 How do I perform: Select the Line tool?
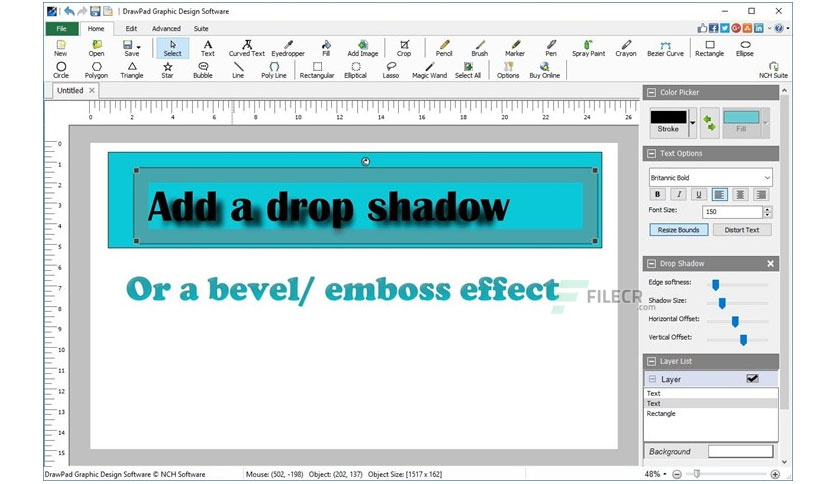238,70
